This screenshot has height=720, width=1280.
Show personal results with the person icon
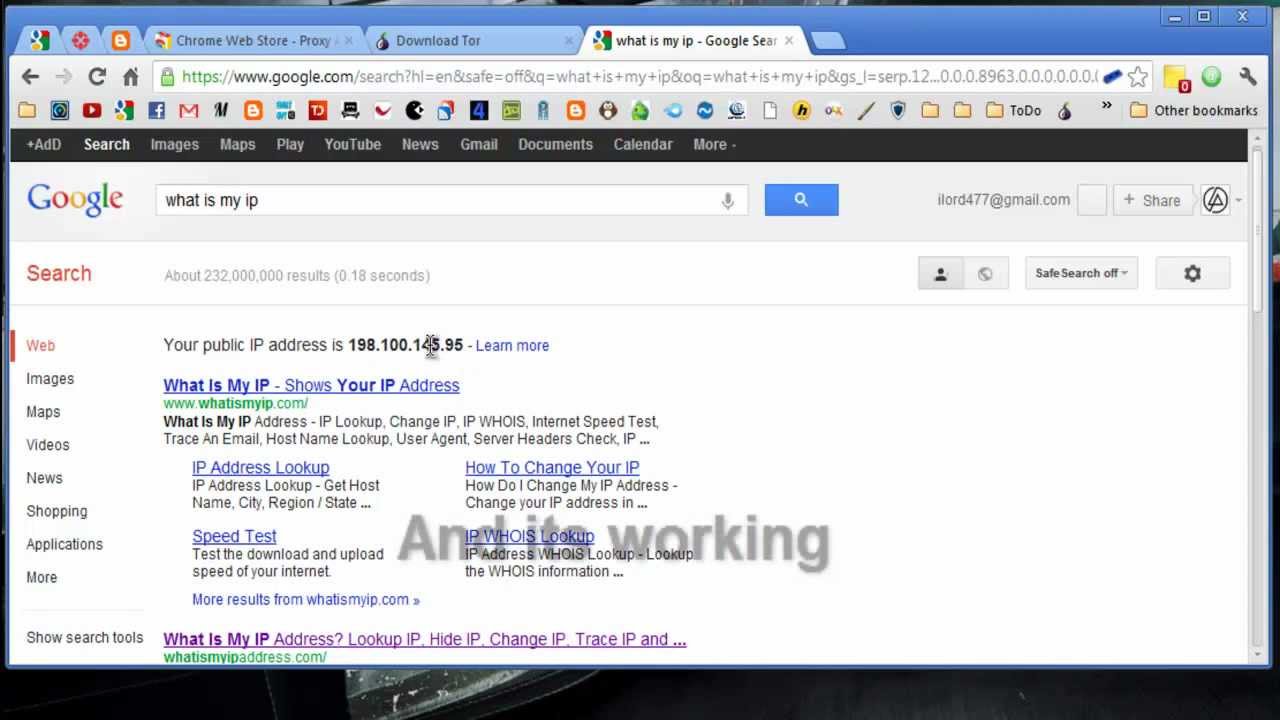coord(940,273)
